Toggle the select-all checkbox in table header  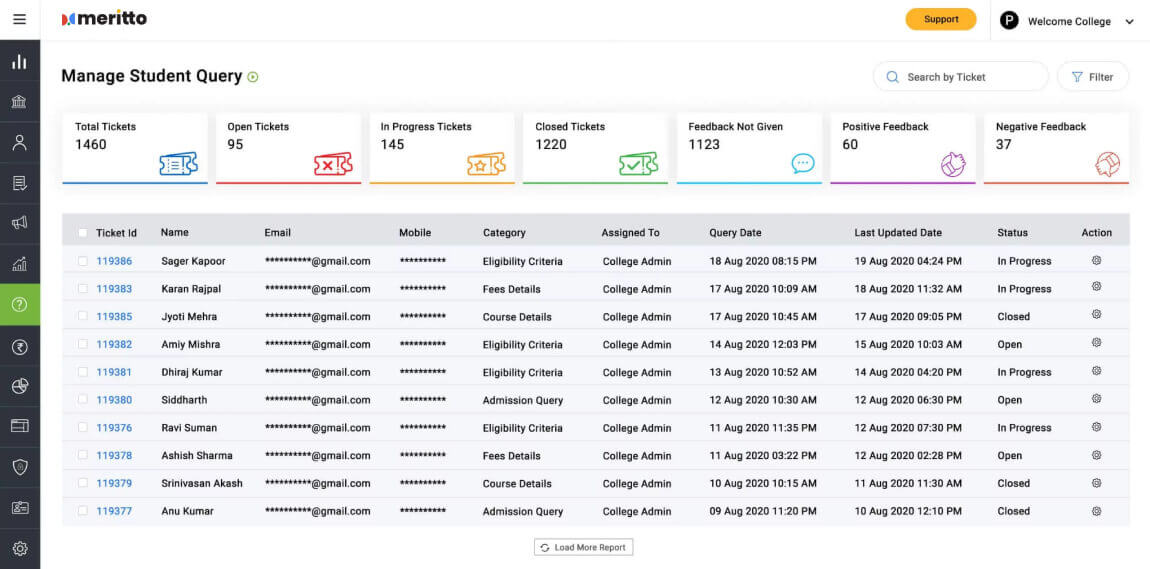(82, 233)
